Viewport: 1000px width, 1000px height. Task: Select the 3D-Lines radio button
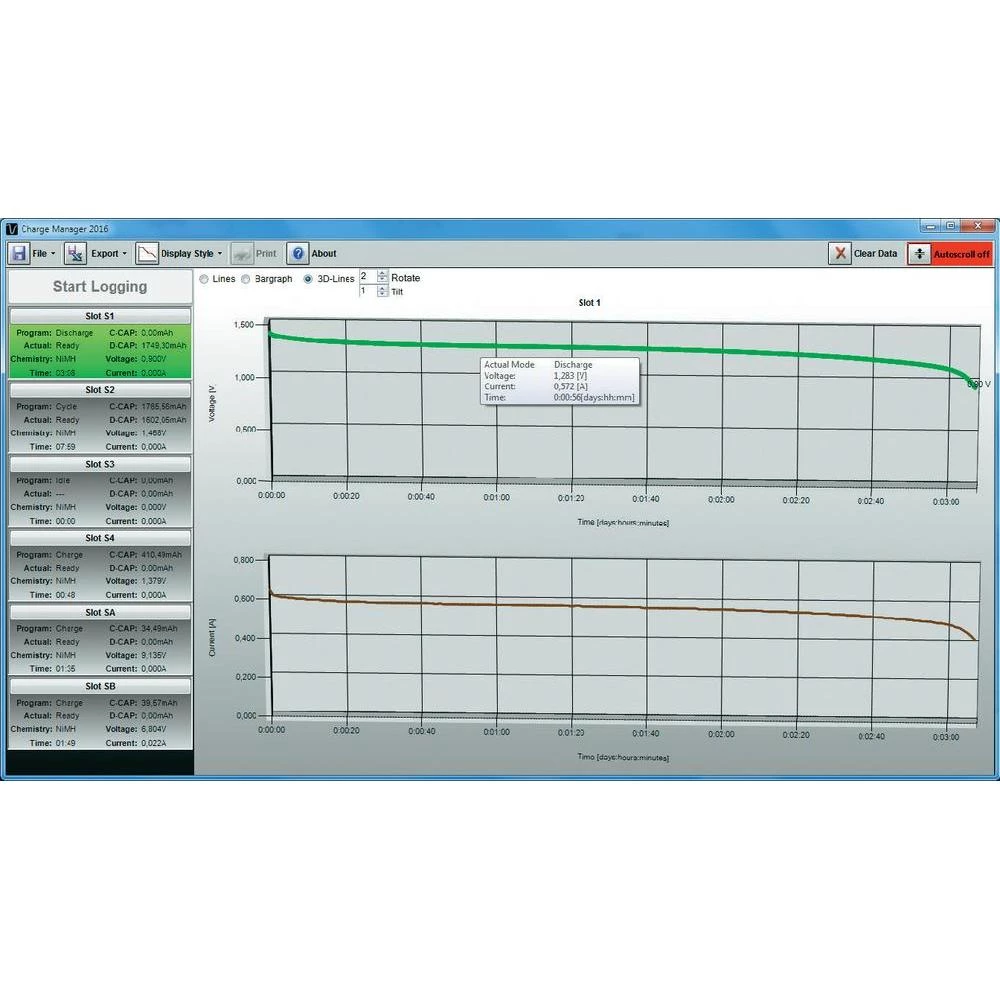pyautogui.click(x=308, y=279)
